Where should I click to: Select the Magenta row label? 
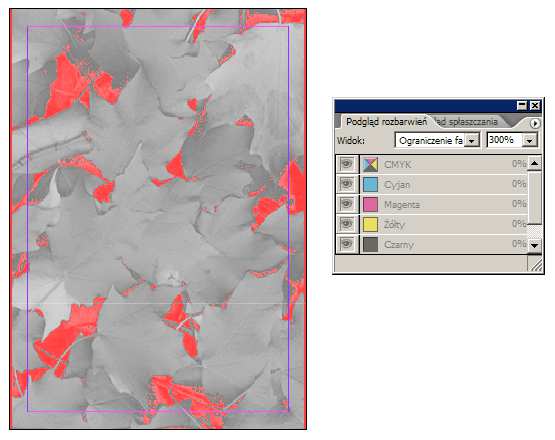402,205
